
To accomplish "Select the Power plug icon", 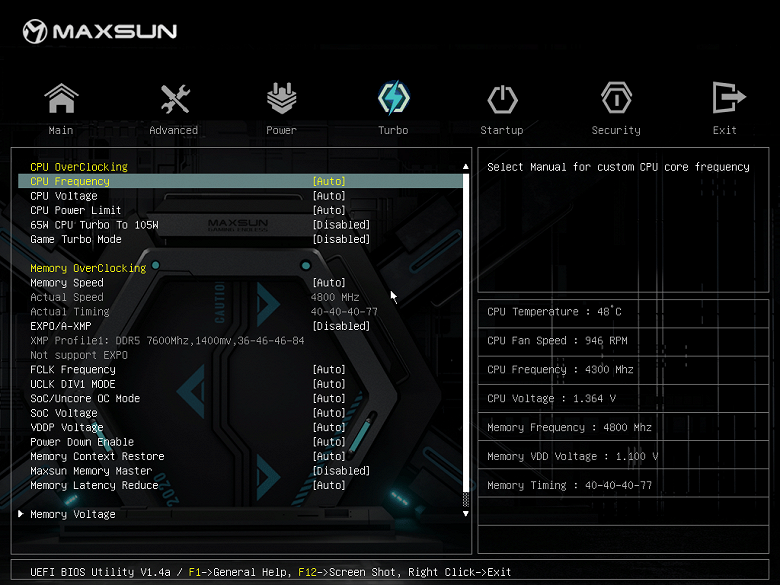I will pos(282,98).
